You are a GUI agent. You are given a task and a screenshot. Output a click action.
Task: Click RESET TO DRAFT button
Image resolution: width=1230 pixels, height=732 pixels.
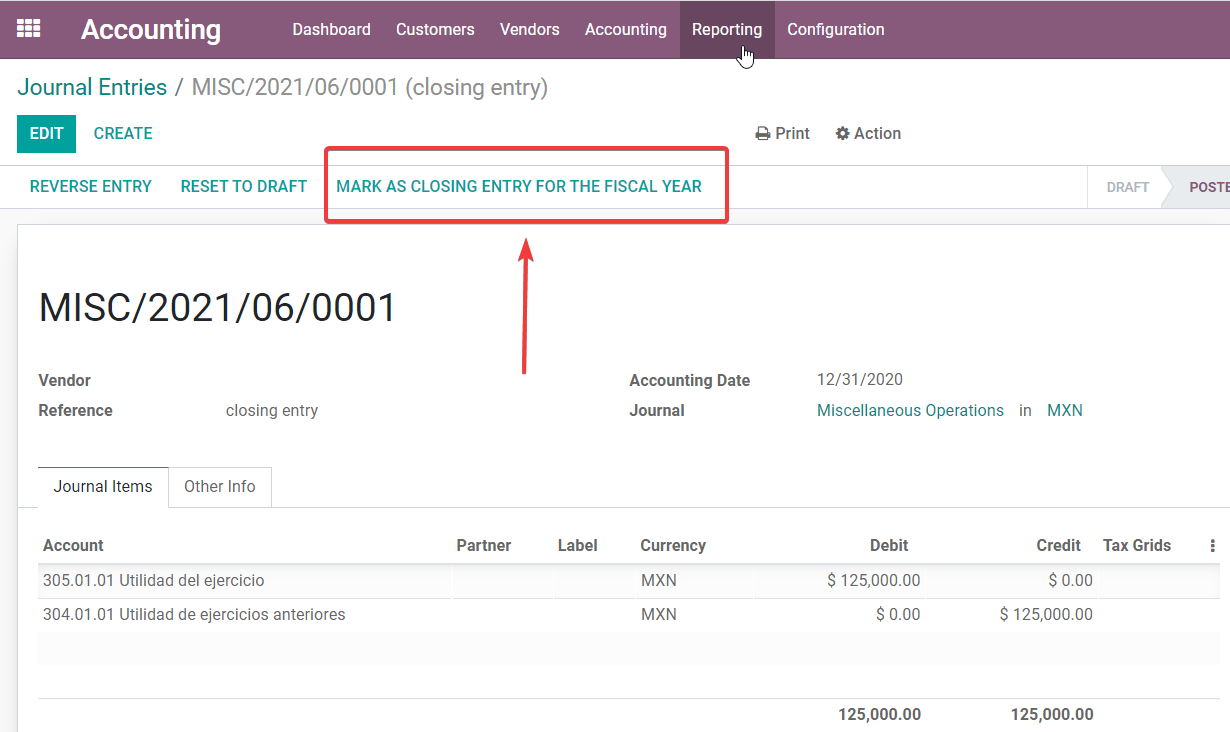click(x=244, y=187)
